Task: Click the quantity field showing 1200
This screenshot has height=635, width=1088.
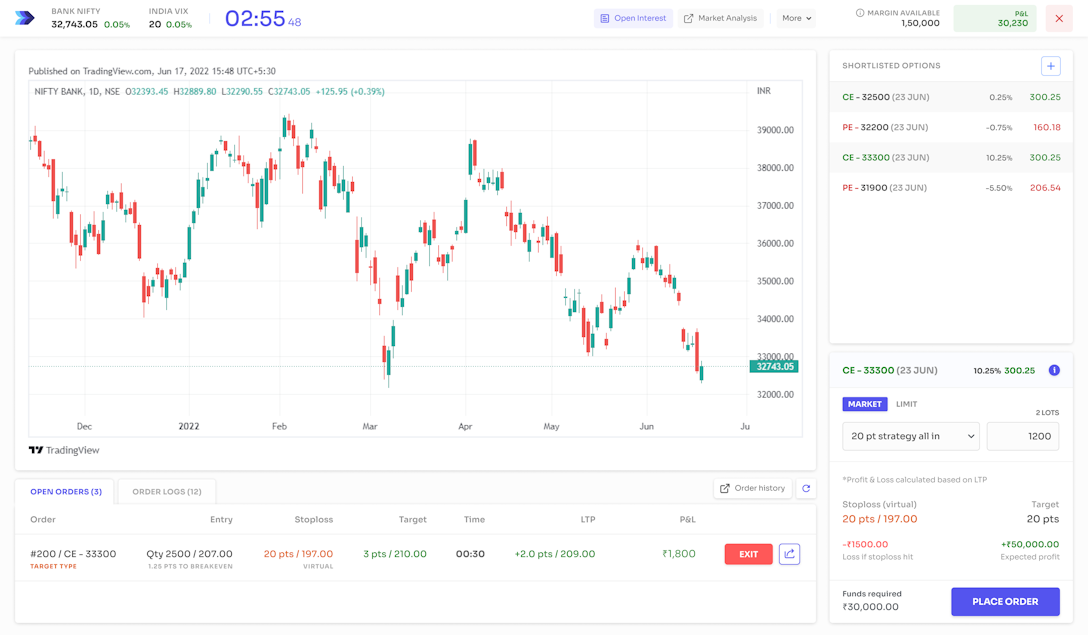Action: [x=1022, y=436]
